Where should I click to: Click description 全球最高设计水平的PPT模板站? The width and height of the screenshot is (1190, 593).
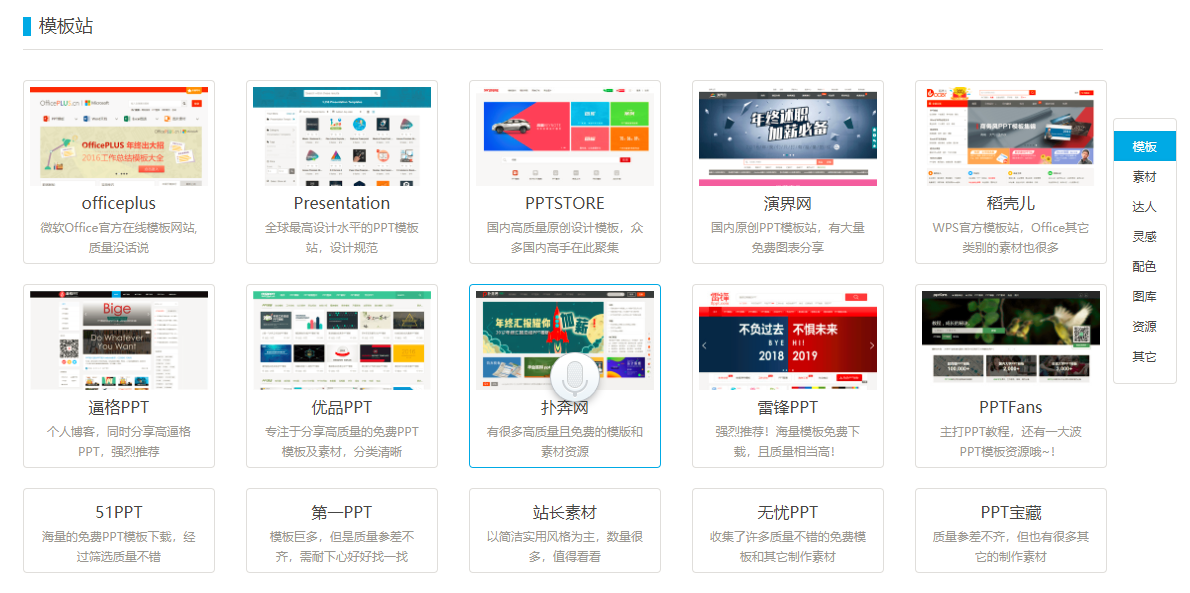pos(342,238)
